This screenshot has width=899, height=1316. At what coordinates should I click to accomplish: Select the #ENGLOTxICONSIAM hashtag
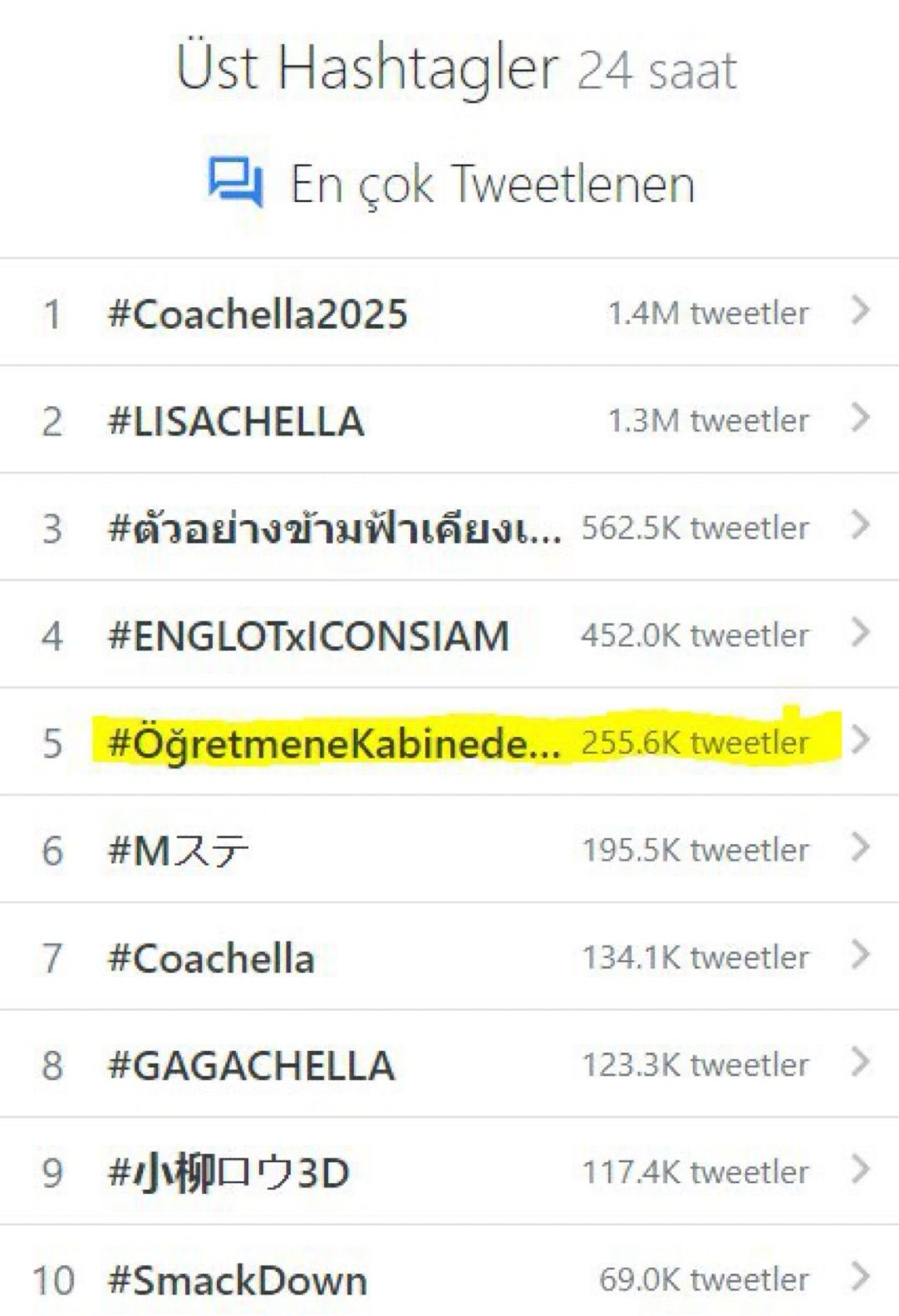pos(308,636)
